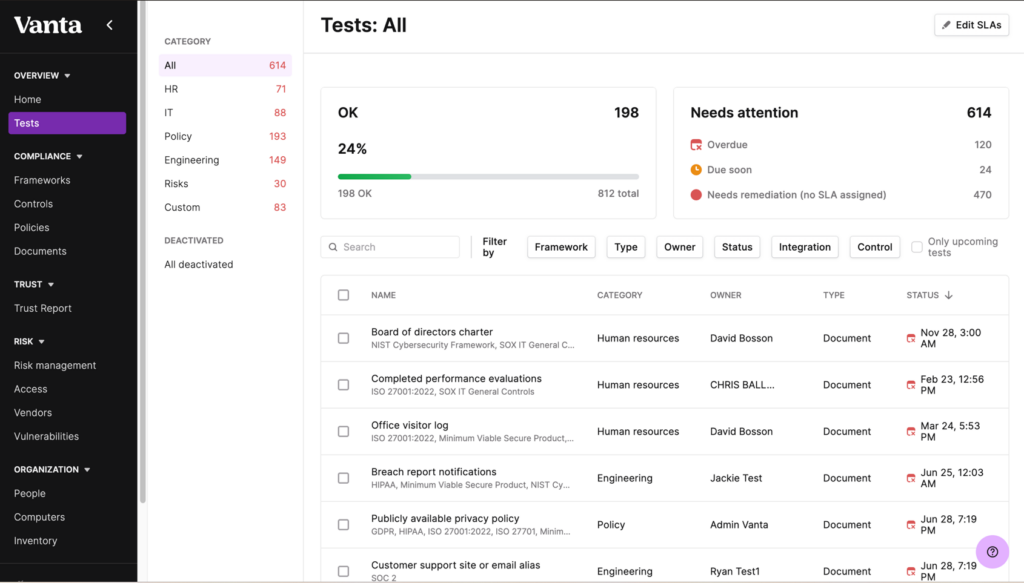Collapse the sidebar with the chevron arrow
1024x583 pixels.
coord(109,25)
